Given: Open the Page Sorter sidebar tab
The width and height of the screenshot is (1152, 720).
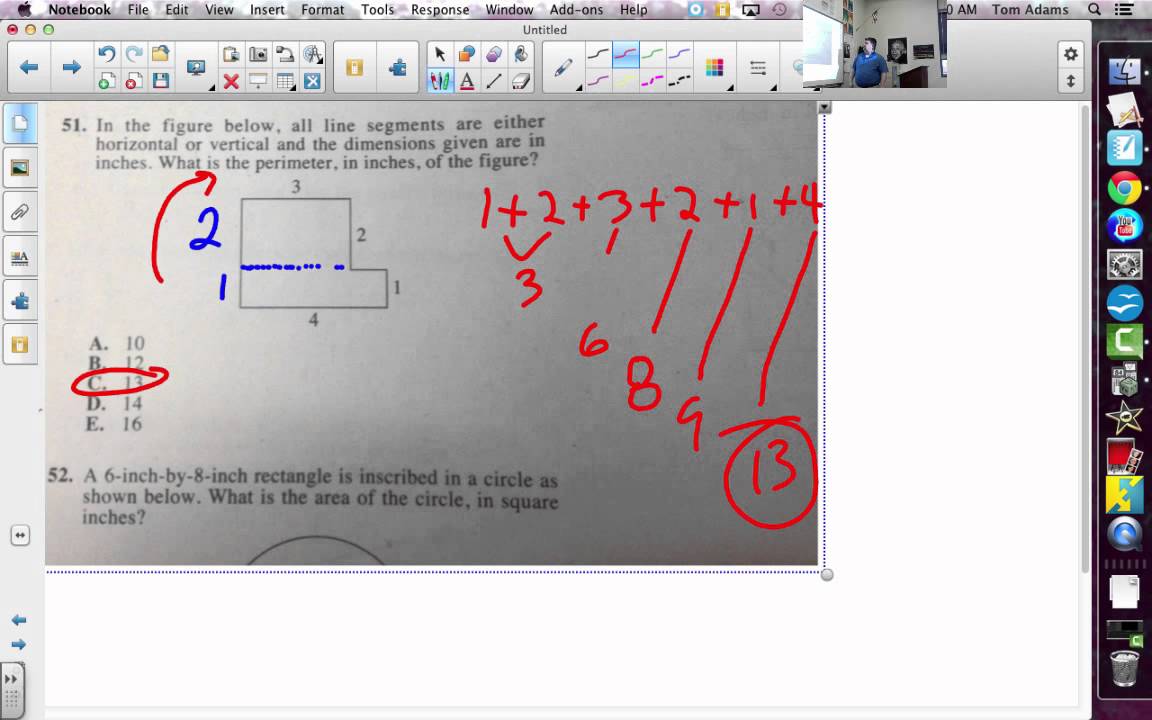Looking at the screenshot, I should pos(20,123).
